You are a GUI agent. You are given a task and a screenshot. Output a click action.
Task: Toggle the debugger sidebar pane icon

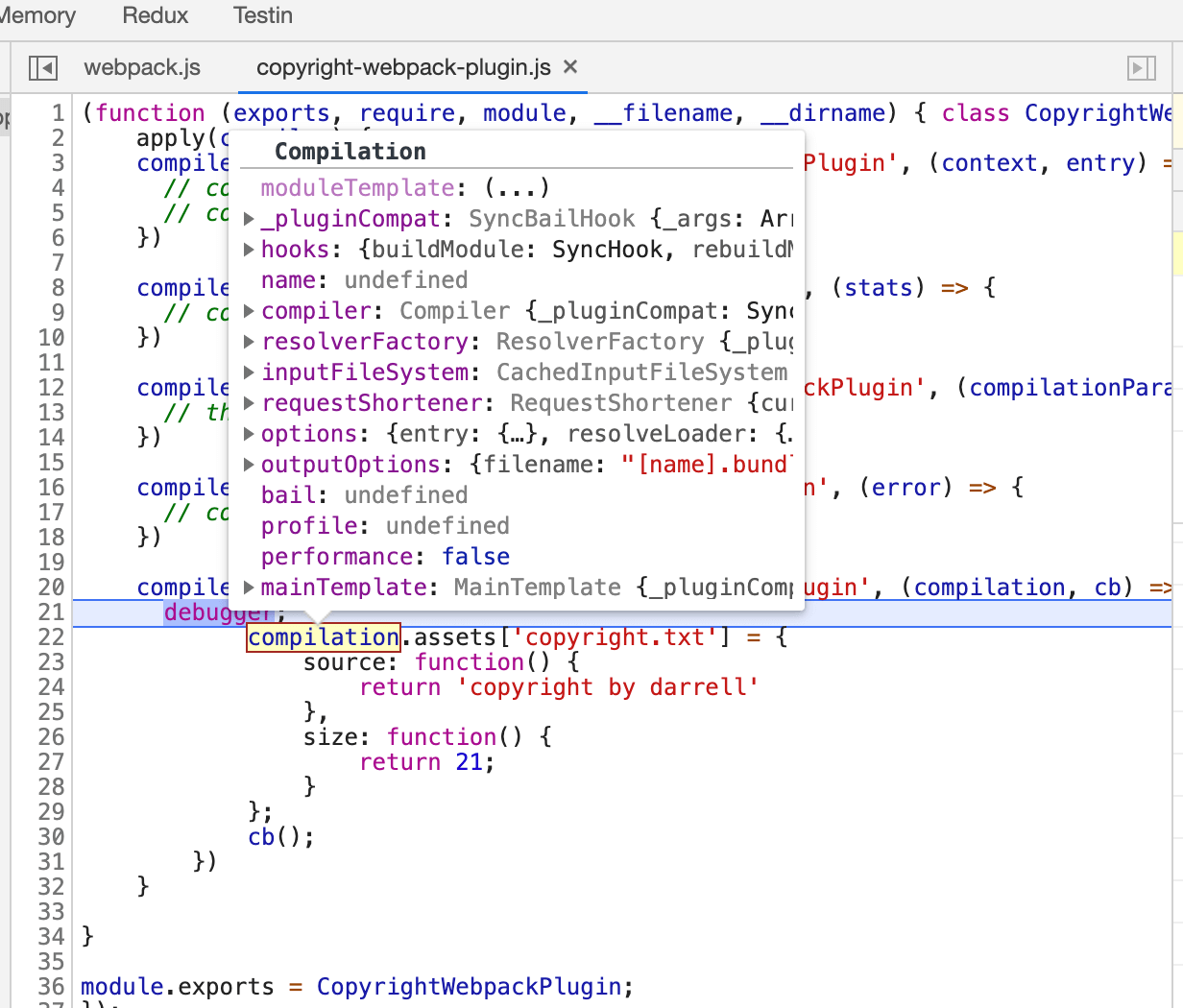(x=1140, y=68)
